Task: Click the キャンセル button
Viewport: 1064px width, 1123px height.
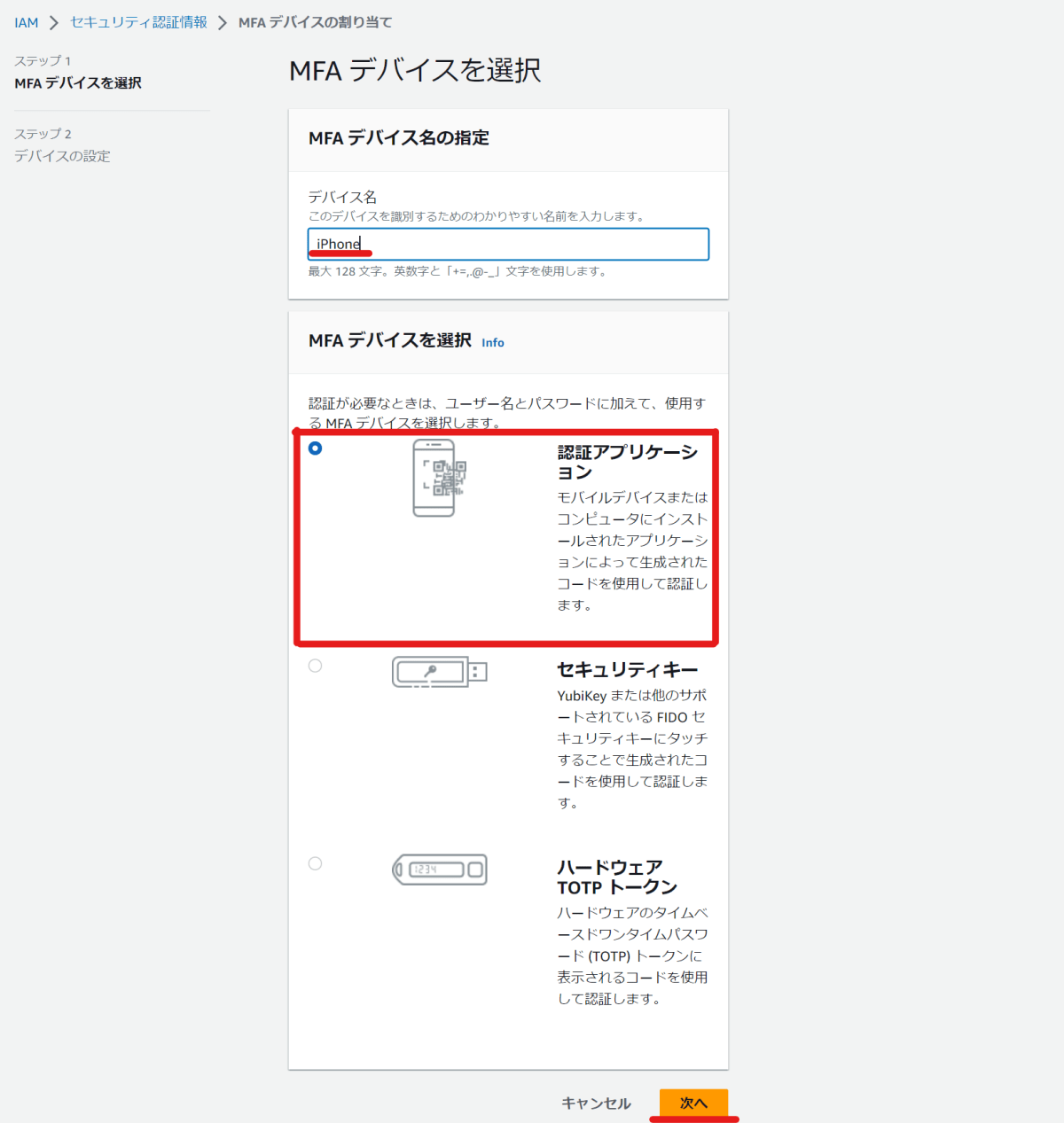Action: [597, 1103]
